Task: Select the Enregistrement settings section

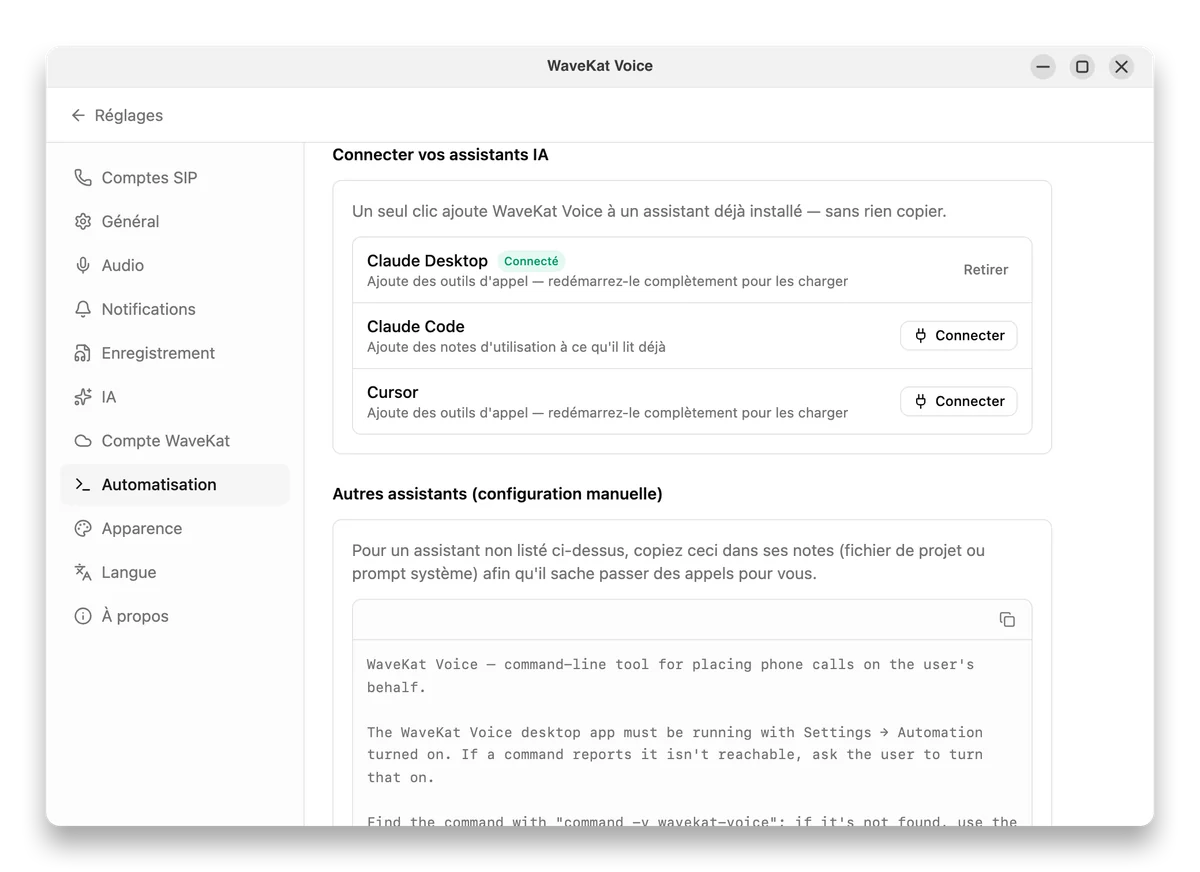Action: click(175, 353)
